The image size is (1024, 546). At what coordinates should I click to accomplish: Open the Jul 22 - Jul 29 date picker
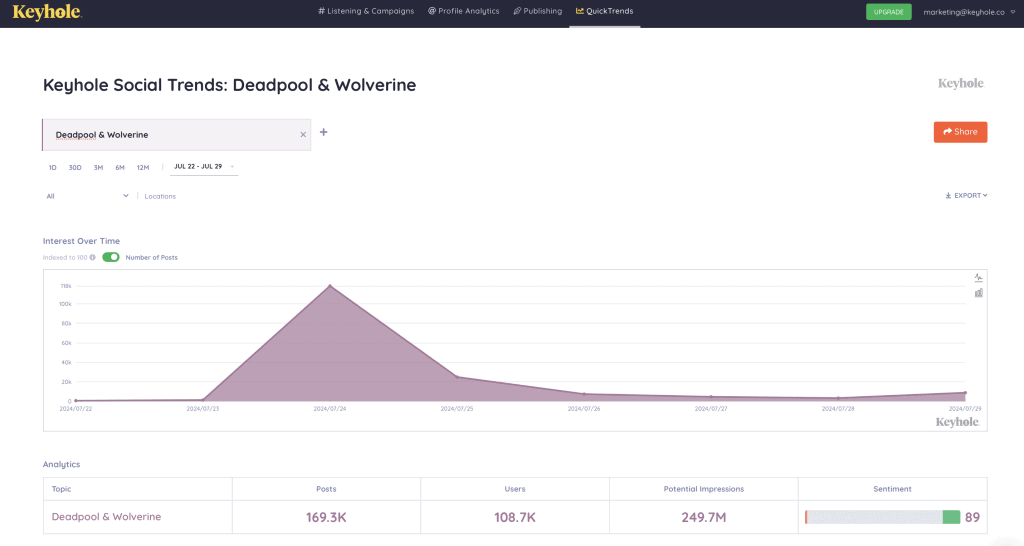click(x=204, y=167)
